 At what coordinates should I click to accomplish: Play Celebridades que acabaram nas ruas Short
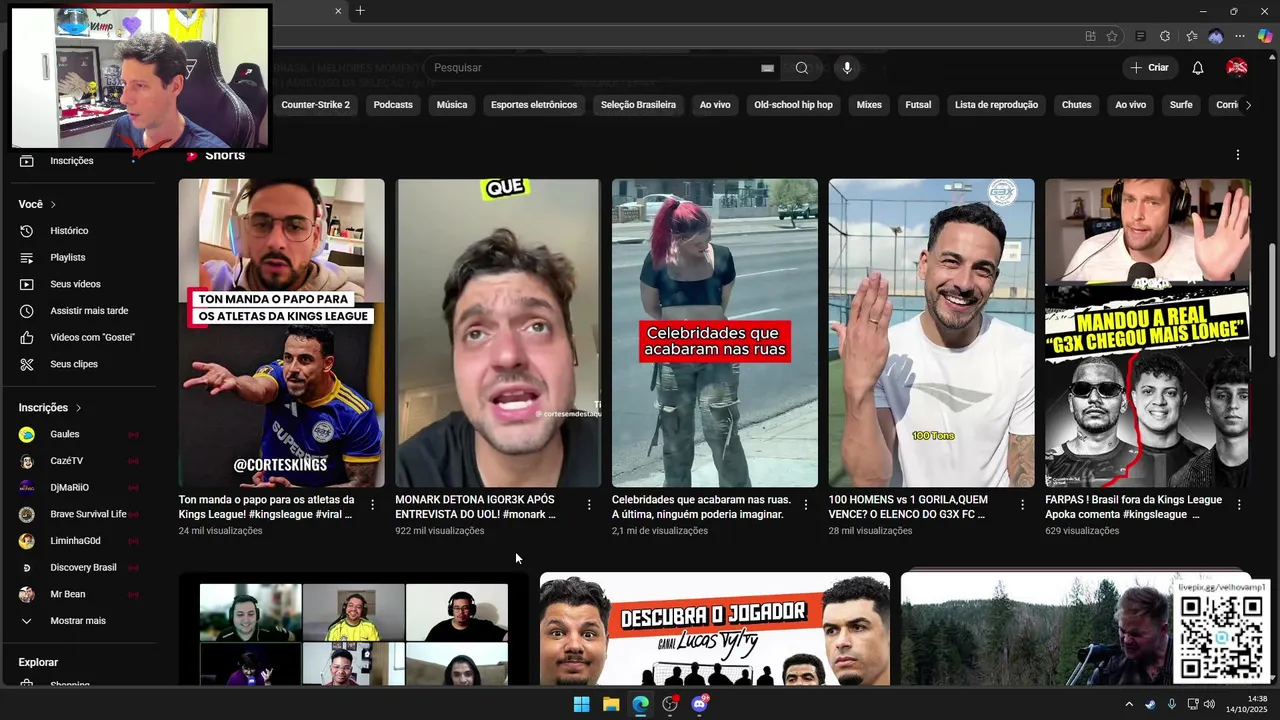714,333
